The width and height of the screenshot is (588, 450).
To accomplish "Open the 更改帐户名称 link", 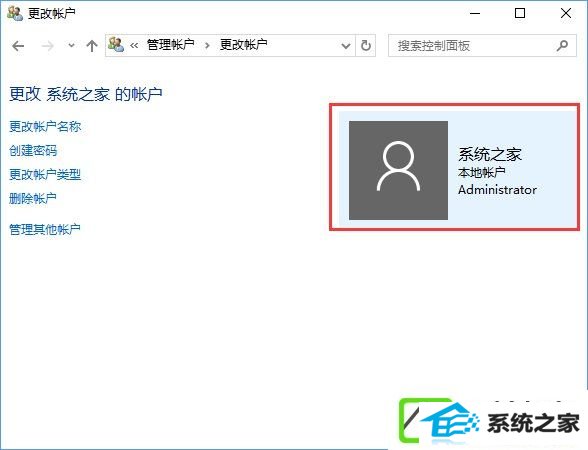I will [x=45, y=126].
